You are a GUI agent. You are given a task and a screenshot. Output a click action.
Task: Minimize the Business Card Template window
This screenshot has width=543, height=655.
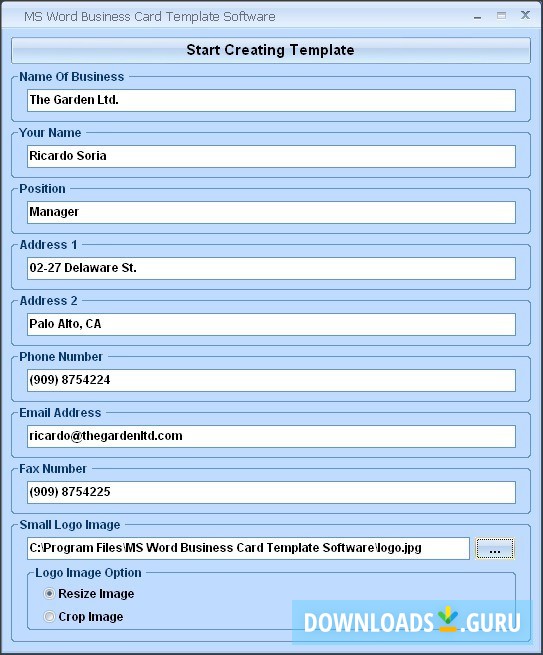click(477, 17)
